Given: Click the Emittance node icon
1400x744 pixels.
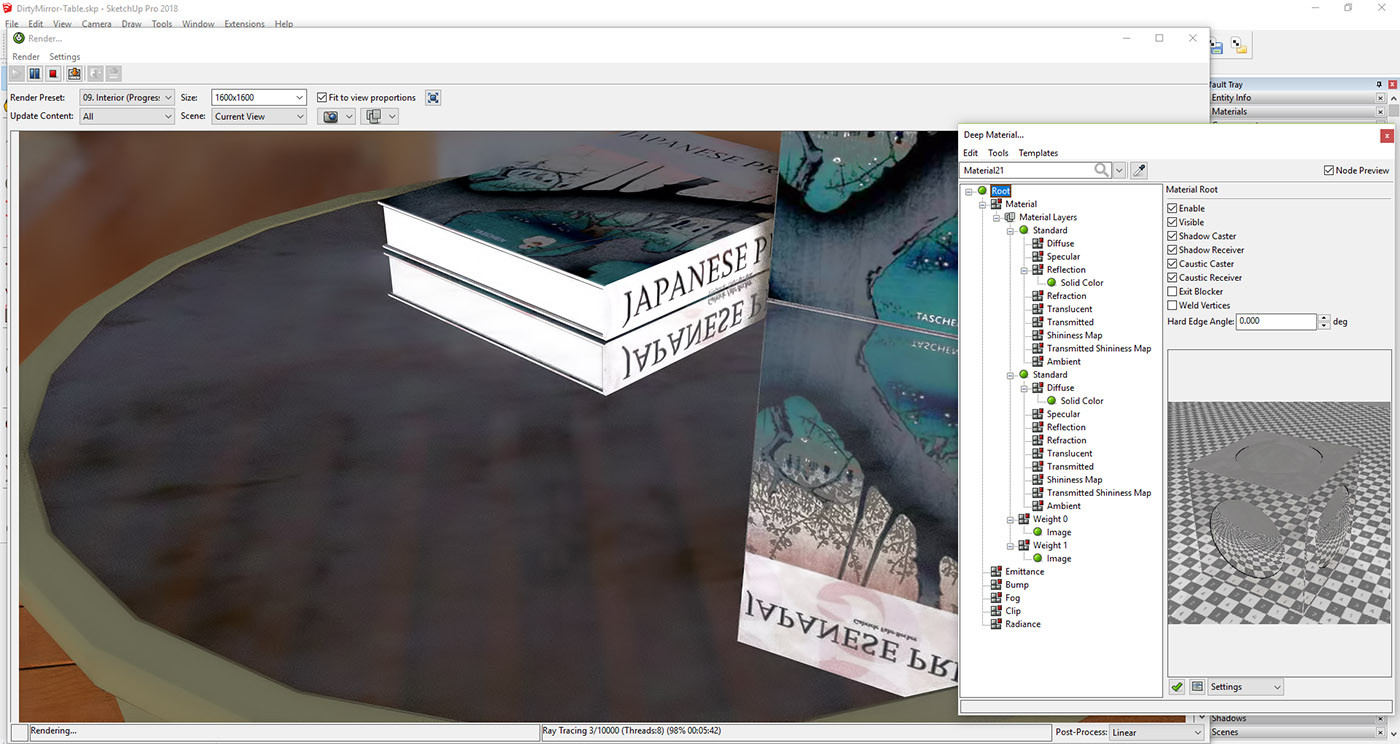Looking at the screenshot, I should [996, 572].
